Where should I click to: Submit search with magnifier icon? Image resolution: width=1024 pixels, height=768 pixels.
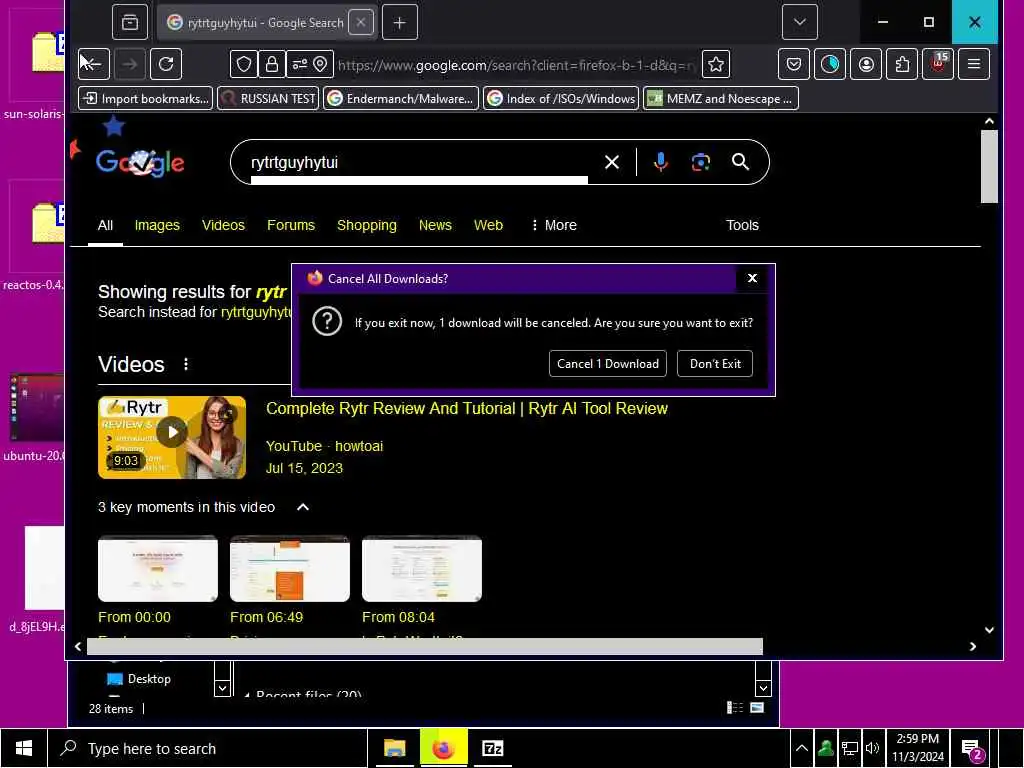tap(741, 162)
